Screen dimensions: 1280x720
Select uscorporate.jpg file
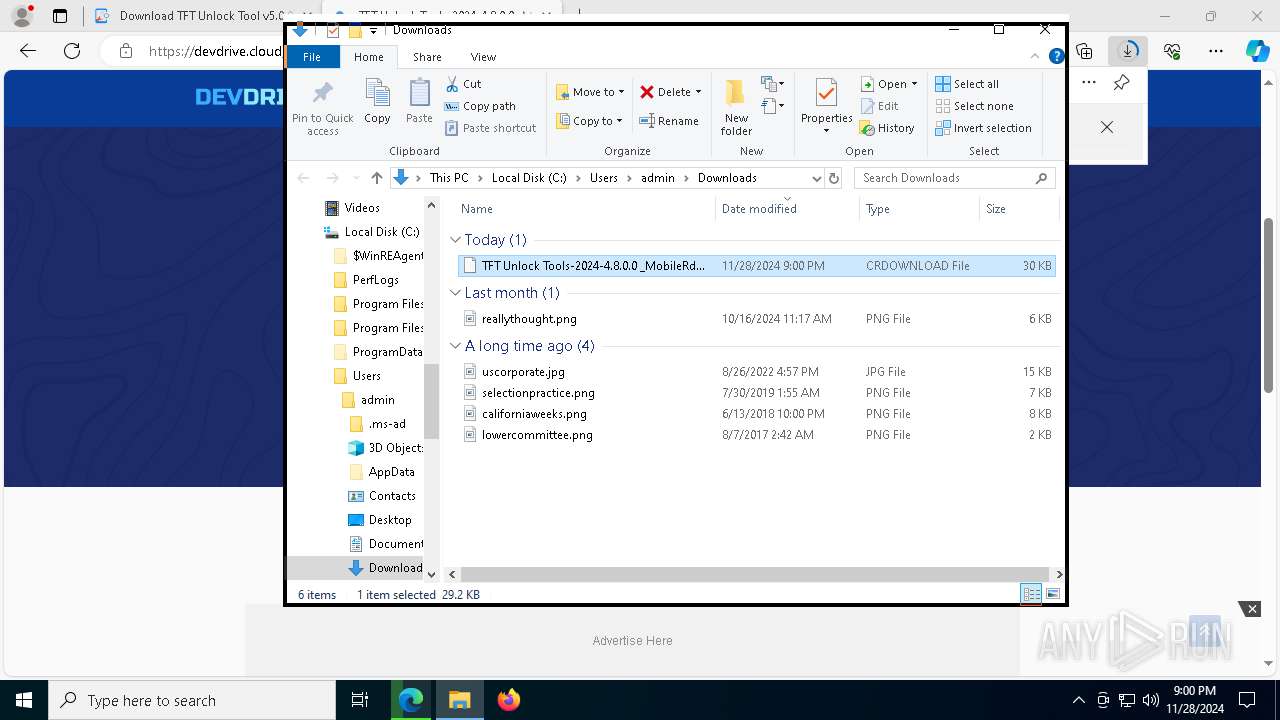pos(756,372)
